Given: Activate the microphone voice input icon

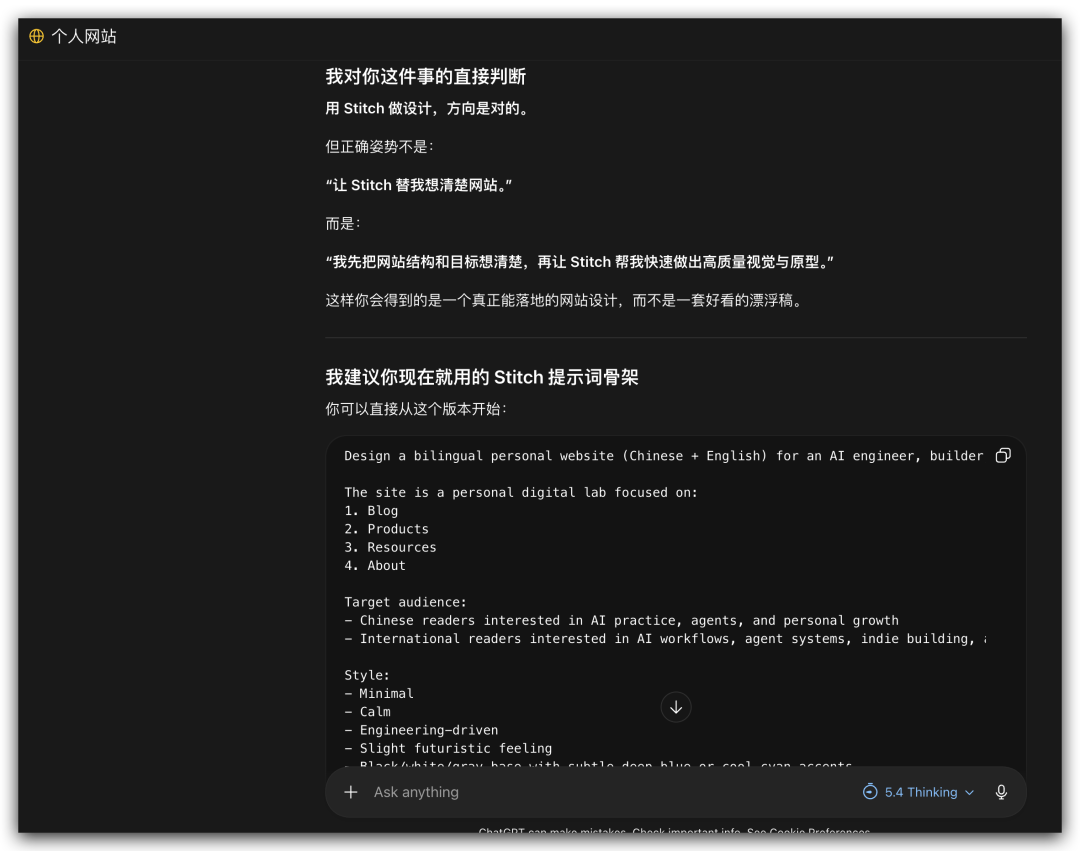Looking at the screenshot, I should click(1001, 792).
